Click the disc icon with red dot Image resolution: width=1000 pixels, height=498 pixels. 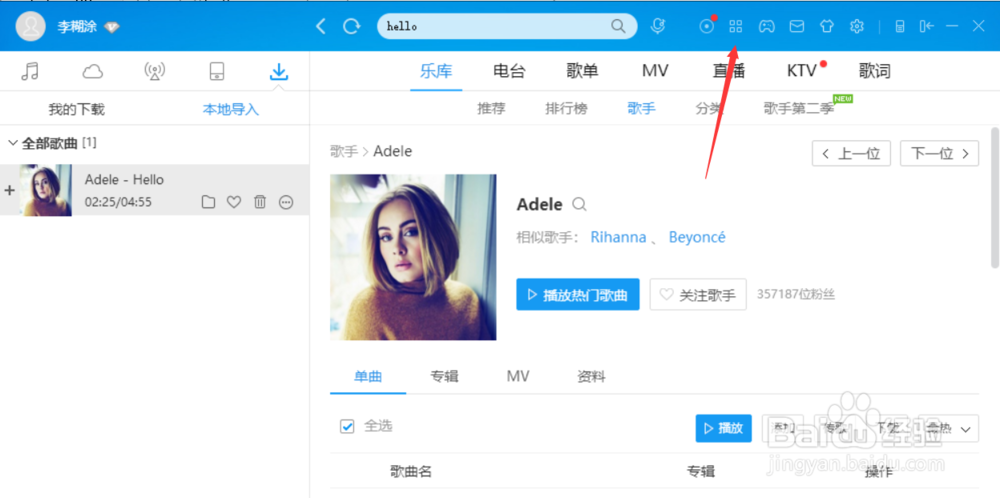[707, 26]
